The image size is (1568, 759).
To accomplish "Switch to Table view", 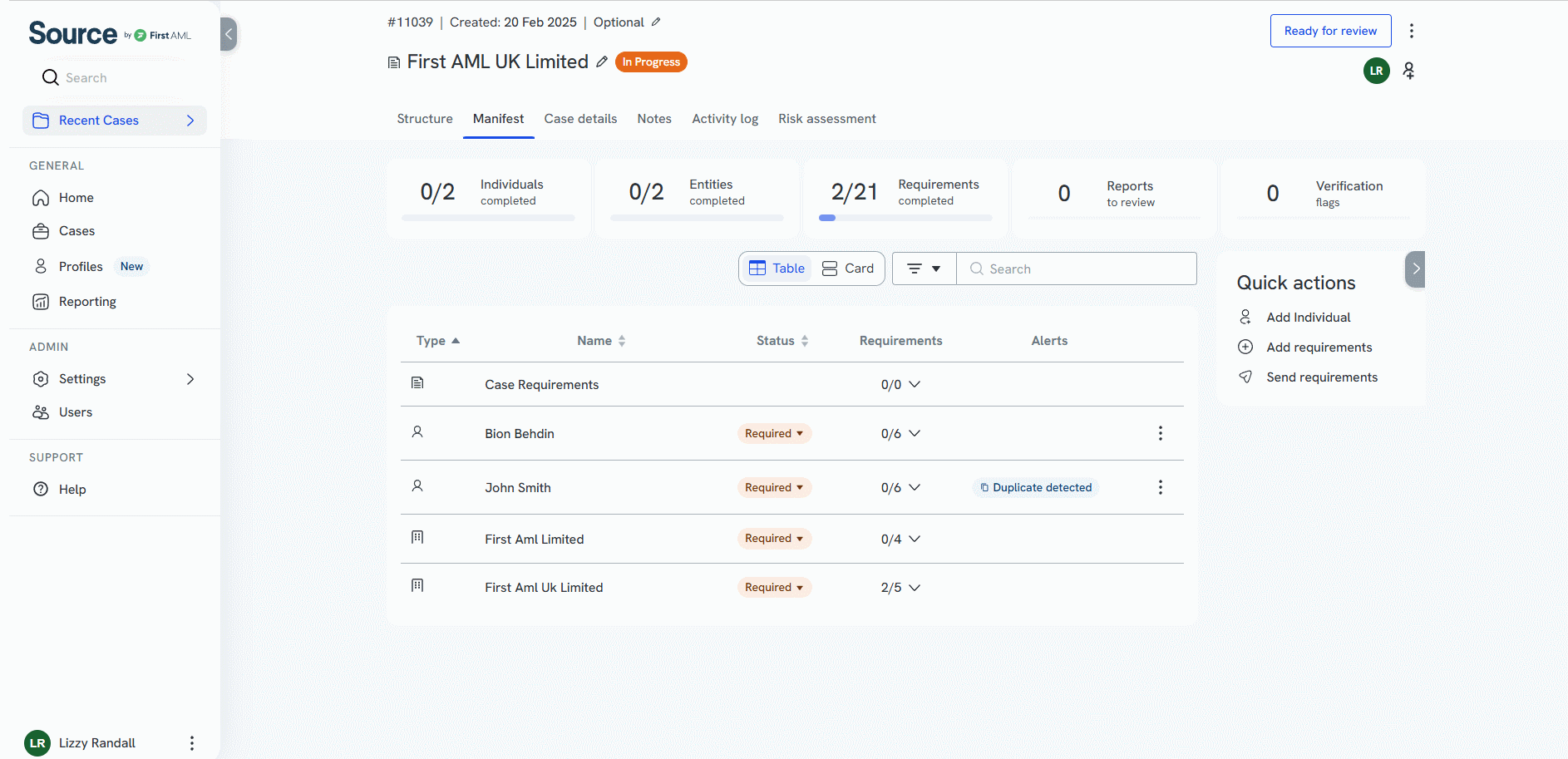I will 777,269.
